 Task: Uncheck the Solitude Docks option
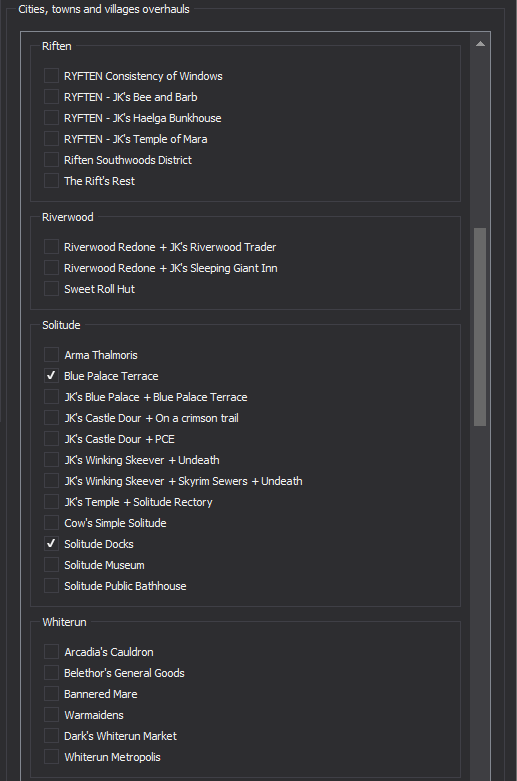[x=51, y=543]
